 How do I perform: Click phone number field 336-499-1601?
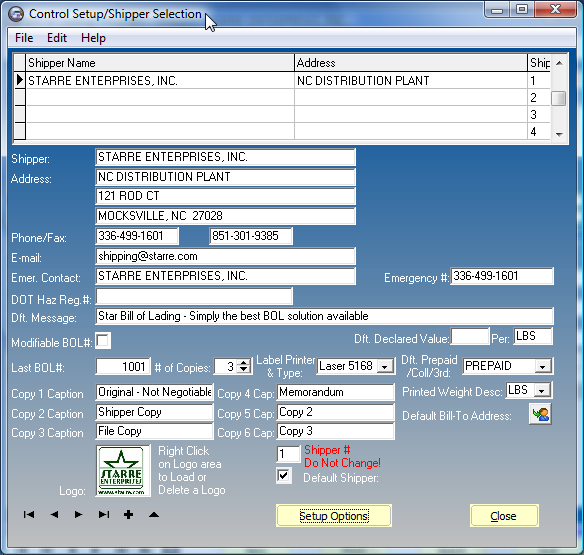point(137,236)
